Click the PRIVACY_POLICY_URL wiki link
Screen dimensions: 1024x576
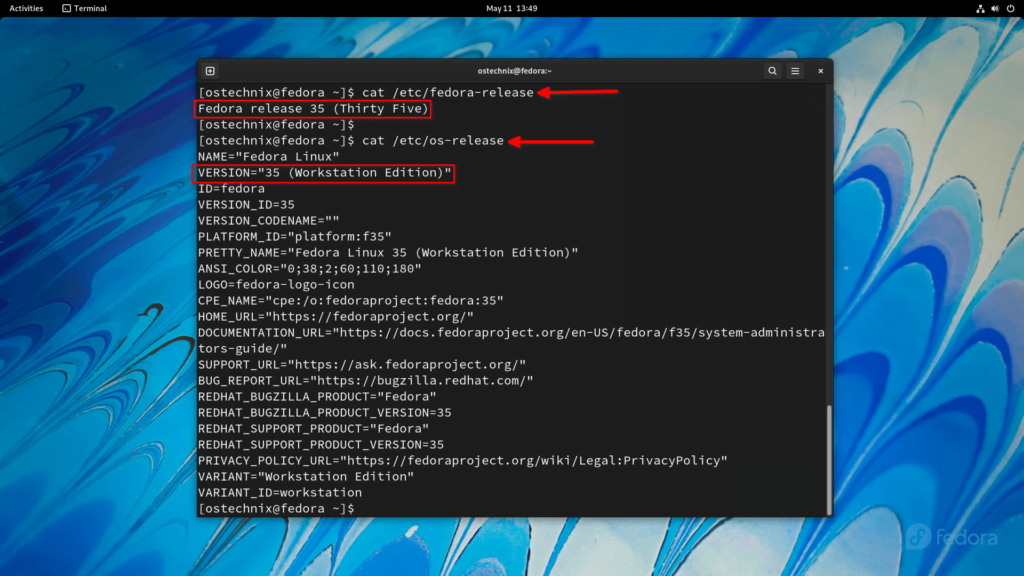pyautogui.click(x=534, y=460)
